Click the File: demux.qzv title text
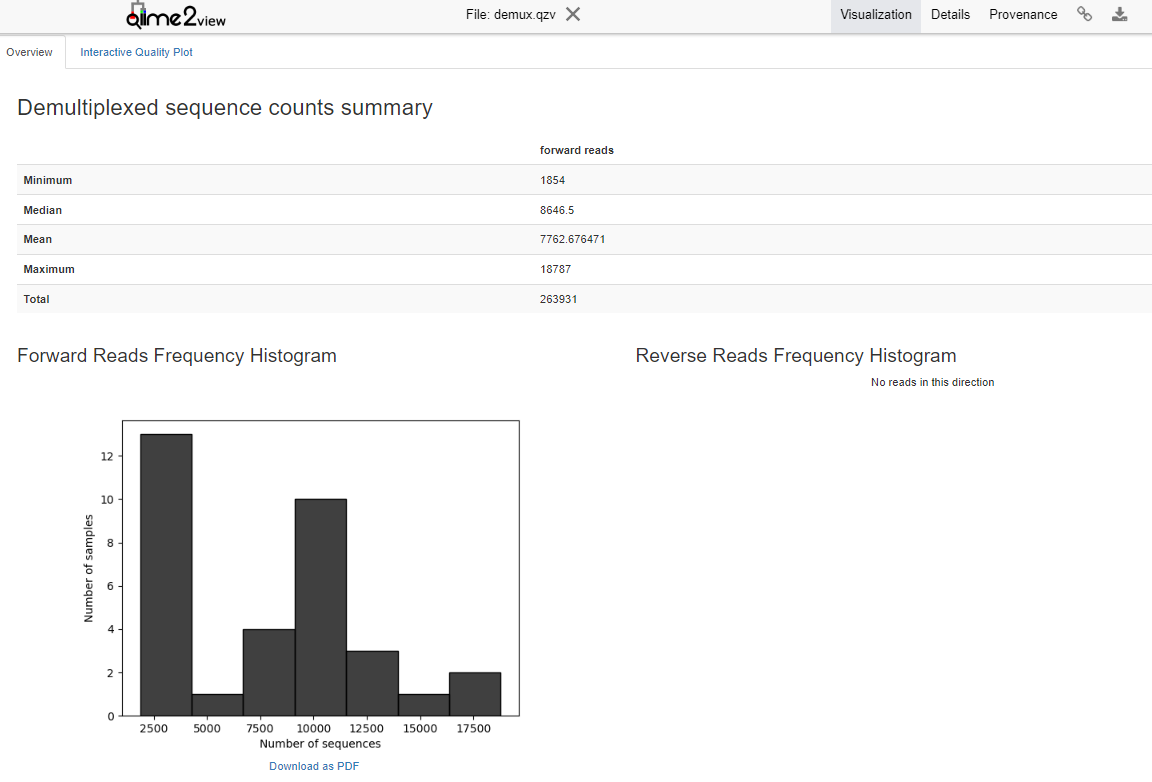 click(510, 14)
